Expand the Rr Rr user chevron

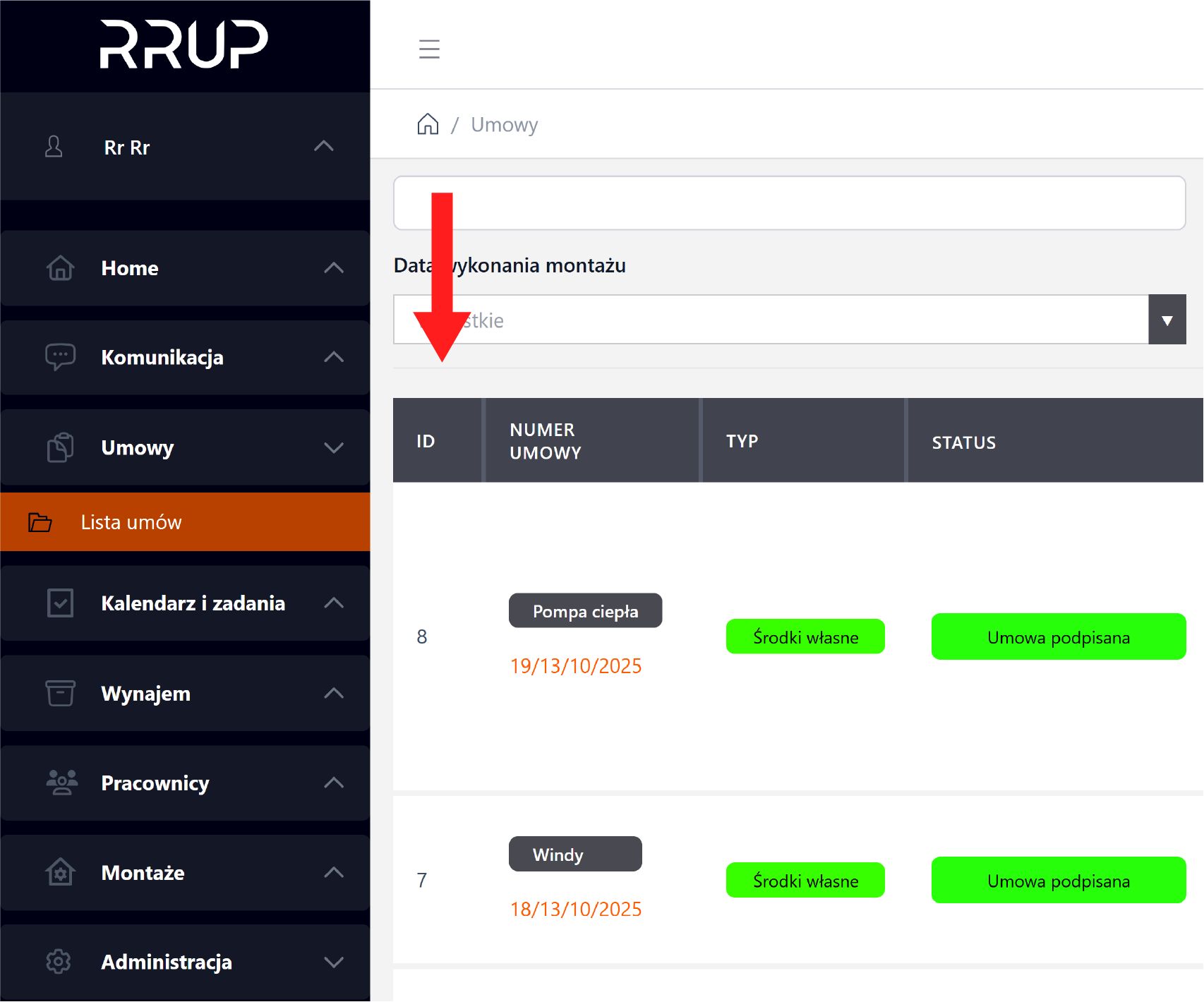click(x=324, y=146)
